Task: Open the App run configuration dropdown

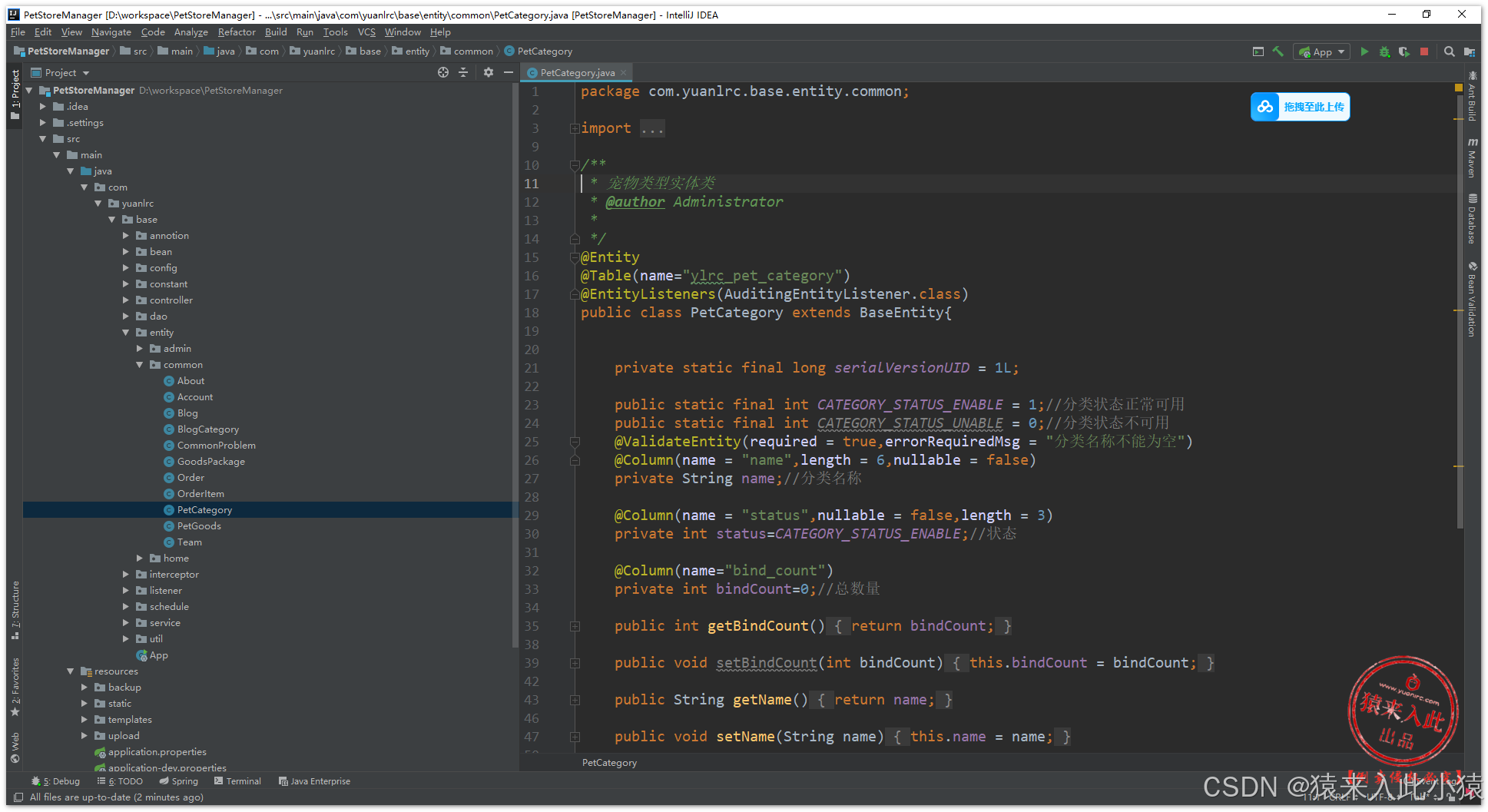Action: pos(1321,51)
